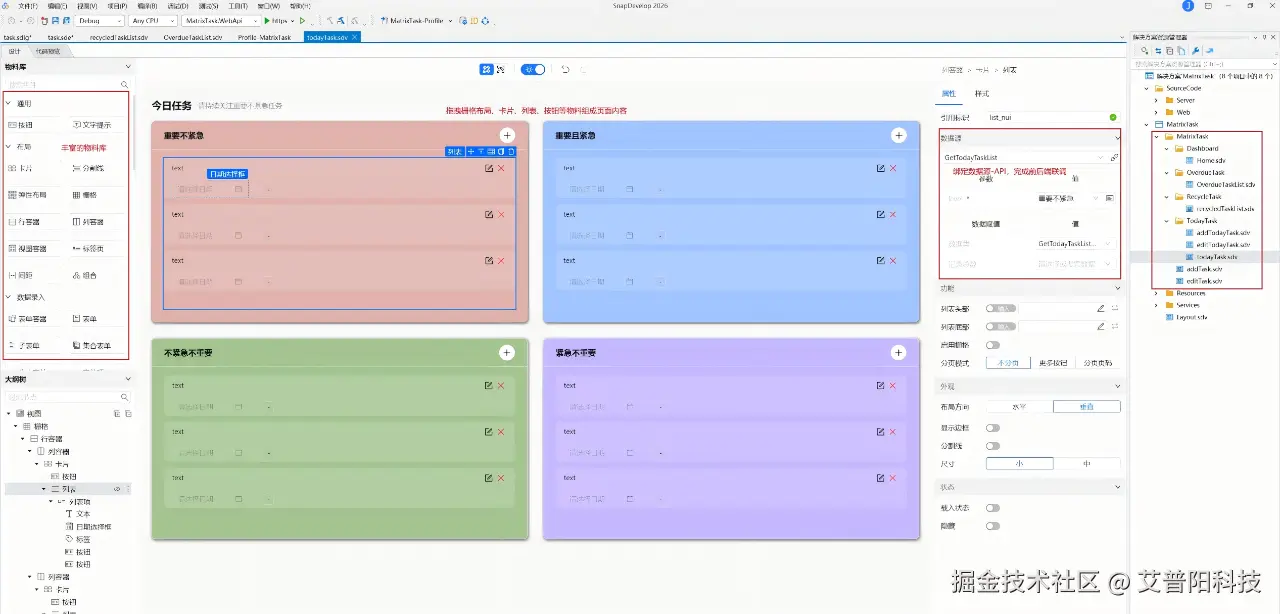Toggle the blue switch in design toolbar
Screen dimensions: 1280x614
point(534,69)
